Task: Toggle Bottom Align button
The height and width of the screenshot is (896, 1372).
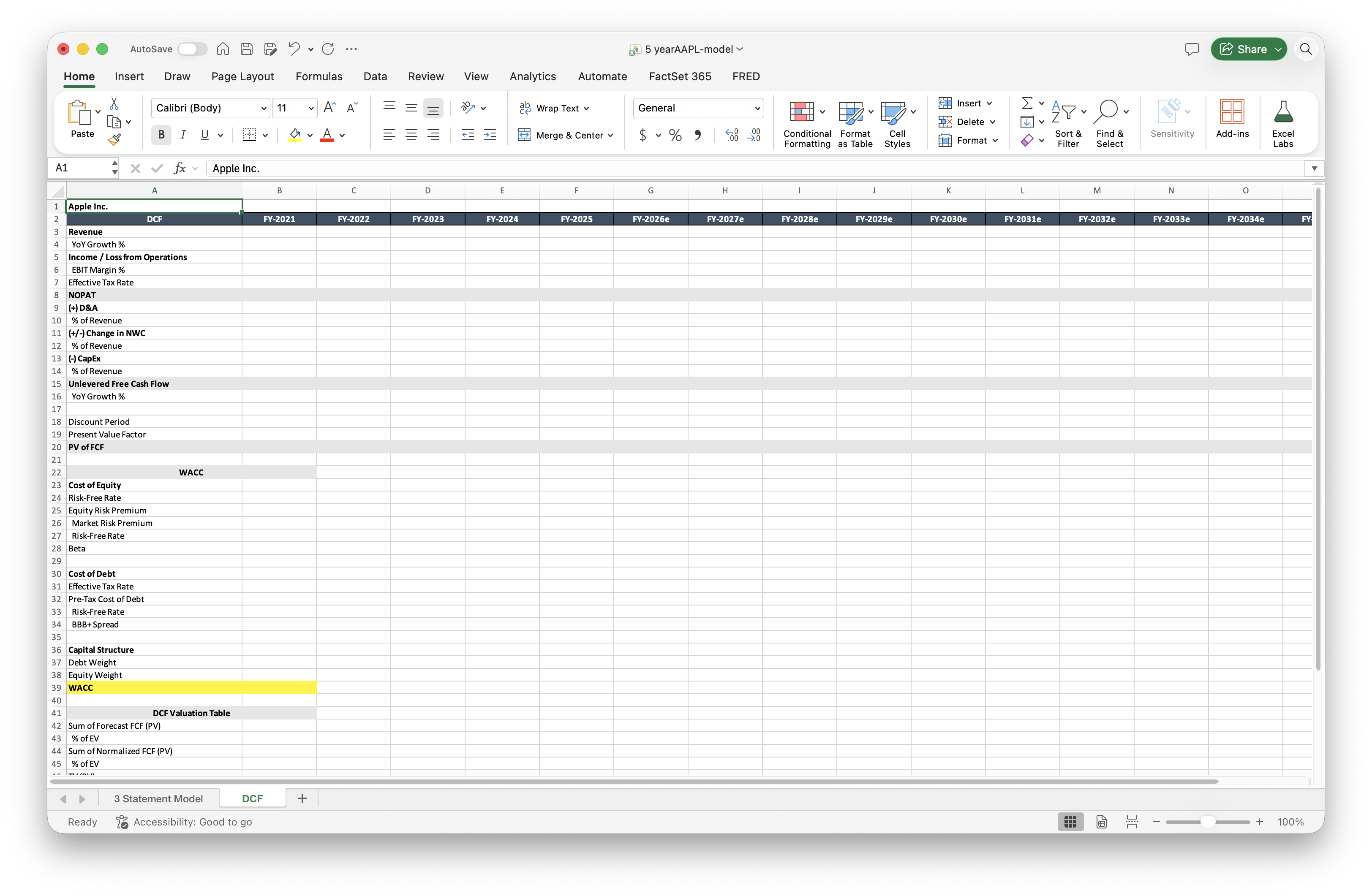Action: [433, 108]
